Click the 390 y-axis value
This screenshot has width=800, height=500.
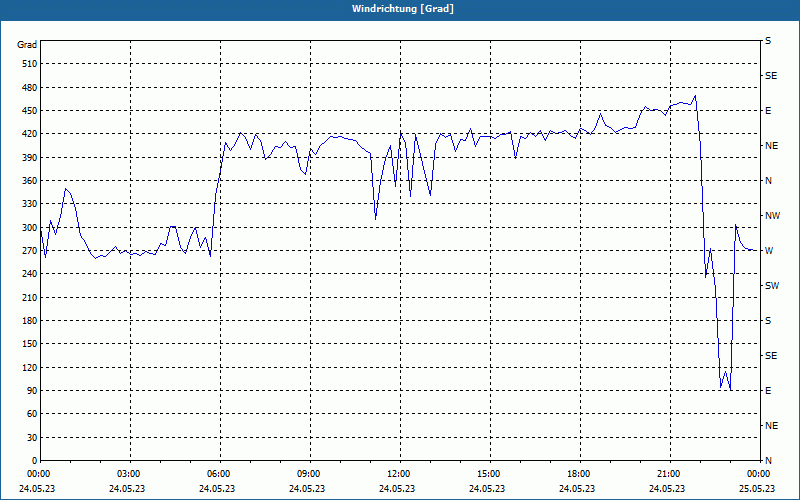point(30,158)
